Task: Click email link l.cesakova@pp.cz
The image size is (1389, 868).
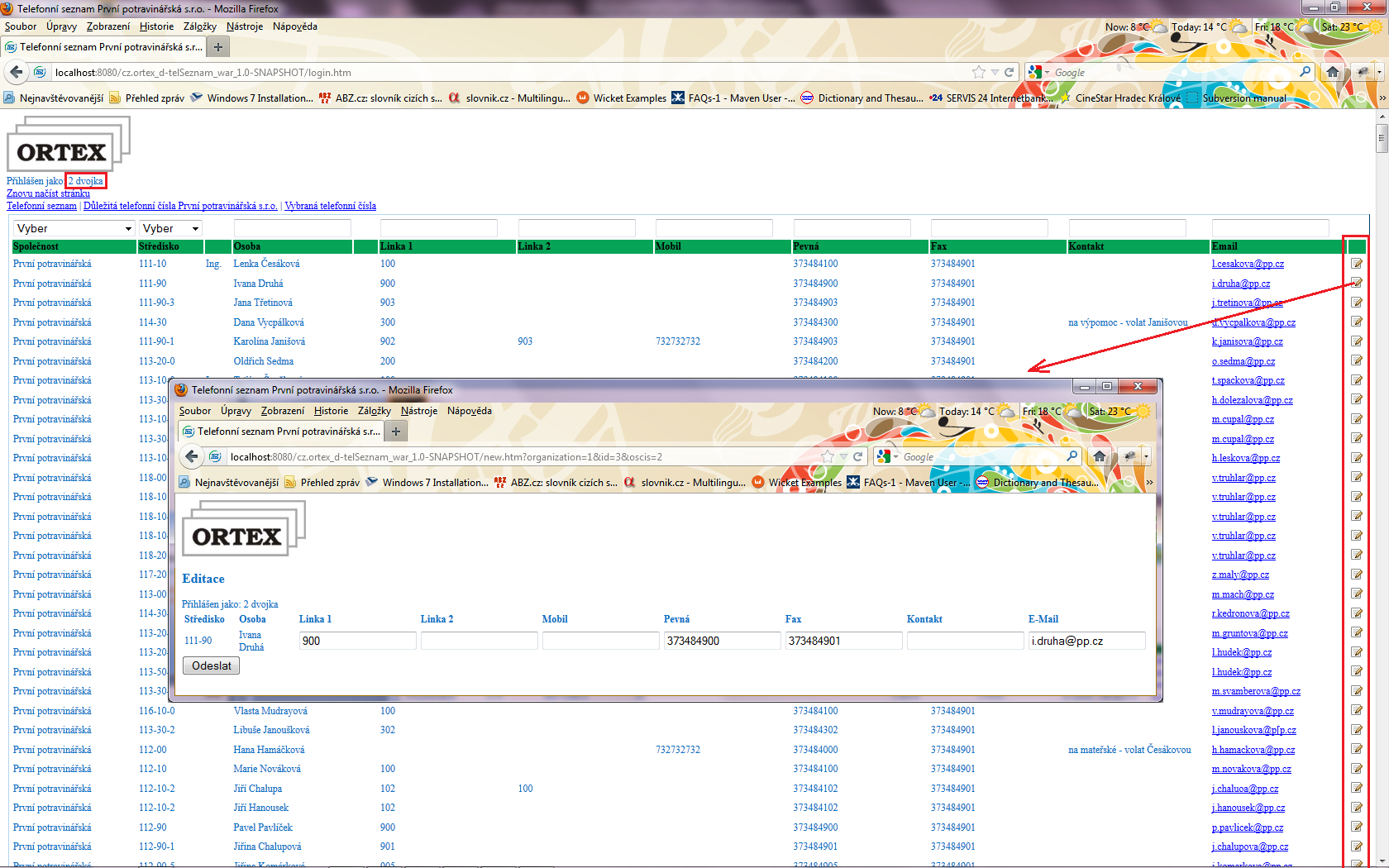Action: point(1248,264)
